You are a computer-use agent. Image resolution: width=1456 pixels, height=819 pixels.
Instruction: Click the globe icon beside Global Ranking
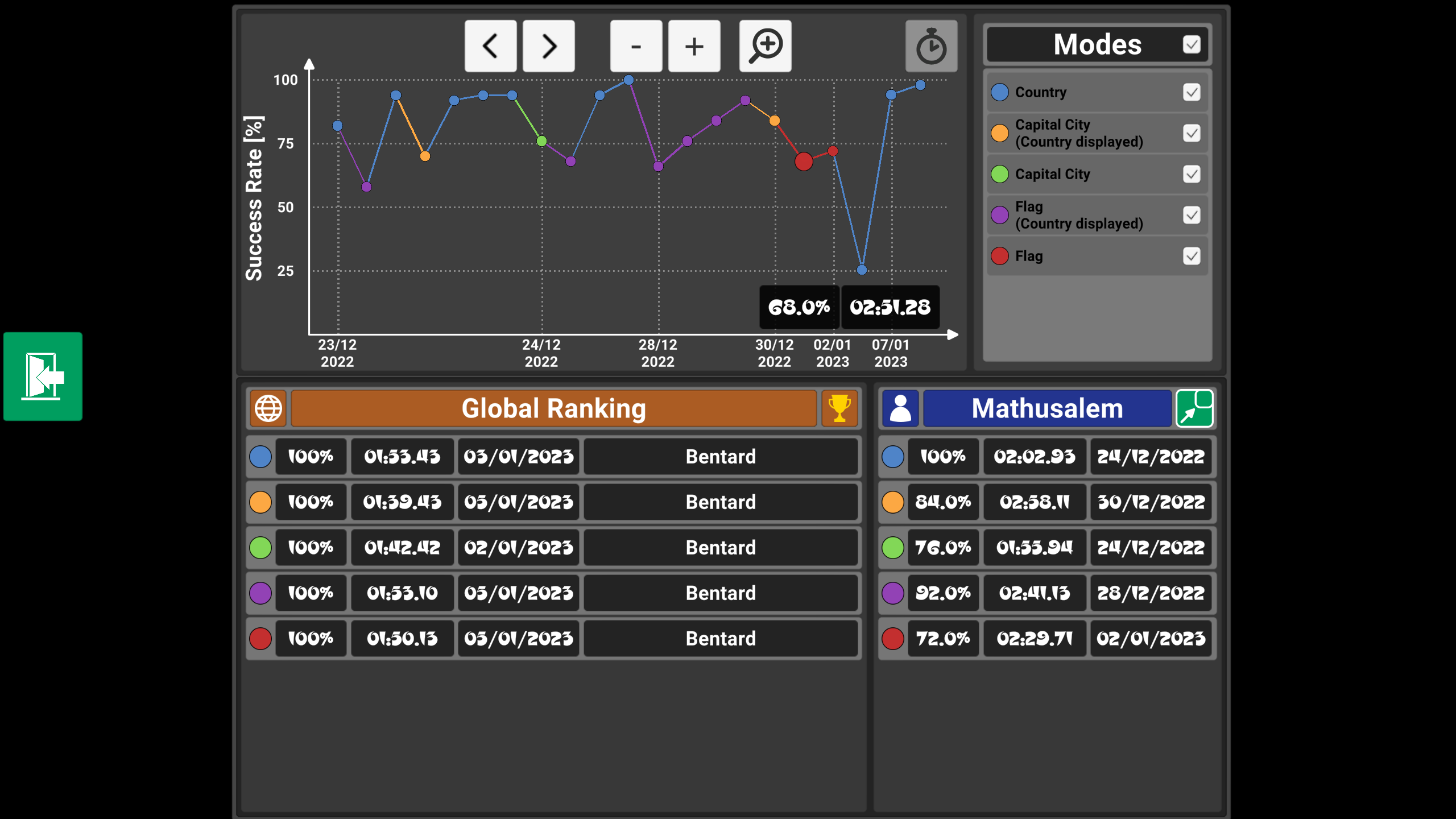coord(268,408)
